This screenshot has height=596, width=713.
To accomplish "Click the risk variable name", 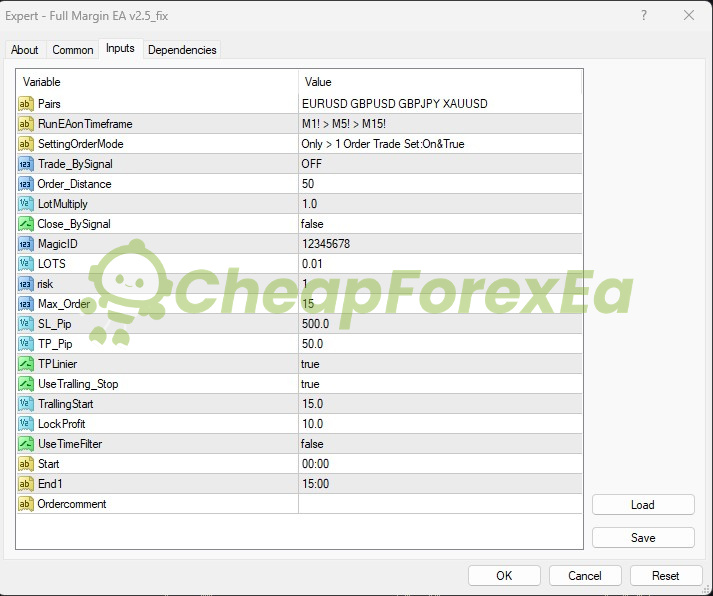I will pos(45,284).
